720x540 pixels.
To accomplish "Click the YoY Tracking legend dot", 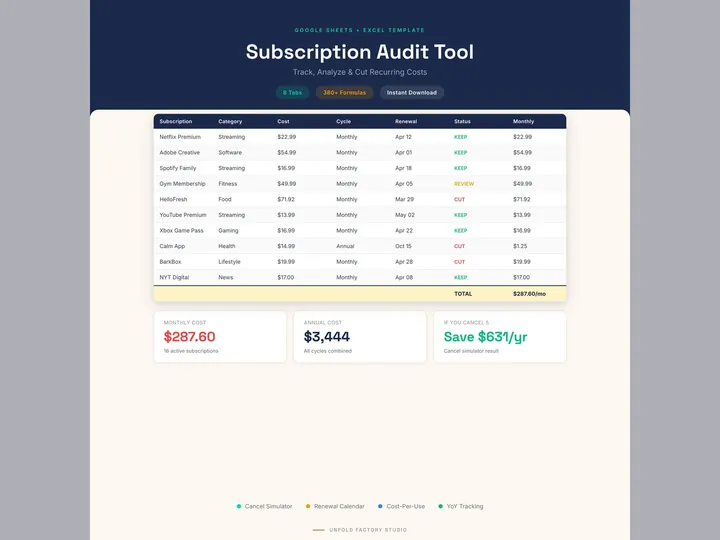I will pos(441,506).
